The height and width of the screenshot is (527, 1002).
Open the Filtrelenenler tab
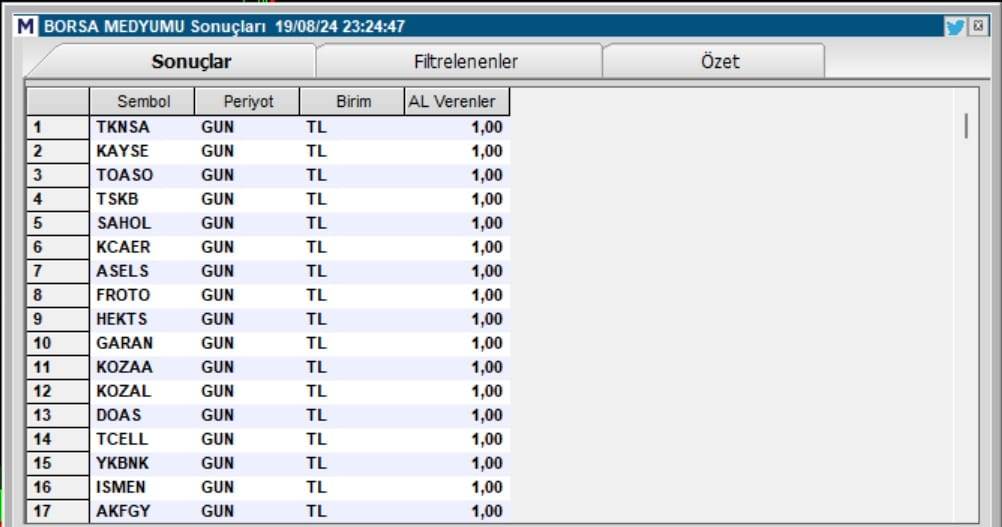click(x=465, y=61)
